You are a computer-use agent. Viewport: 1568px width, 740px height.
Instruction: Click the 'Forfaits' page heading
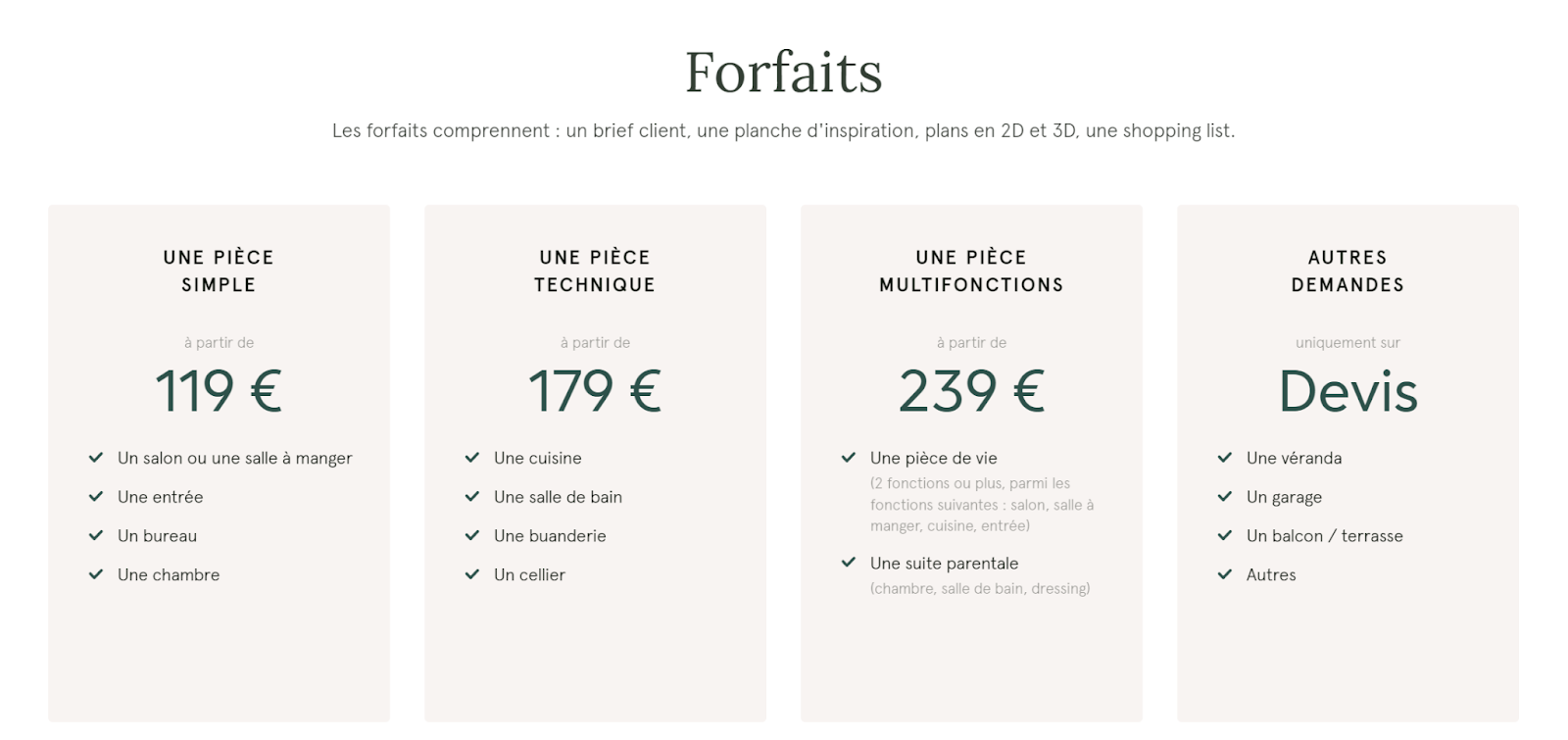click(x=784, y=73)
